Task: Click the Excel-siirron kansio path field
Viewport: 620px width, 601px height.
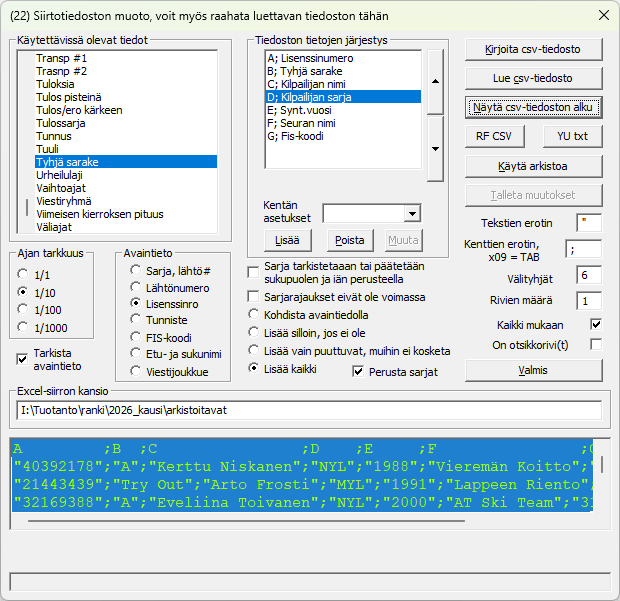Action: tap(309, 409)
